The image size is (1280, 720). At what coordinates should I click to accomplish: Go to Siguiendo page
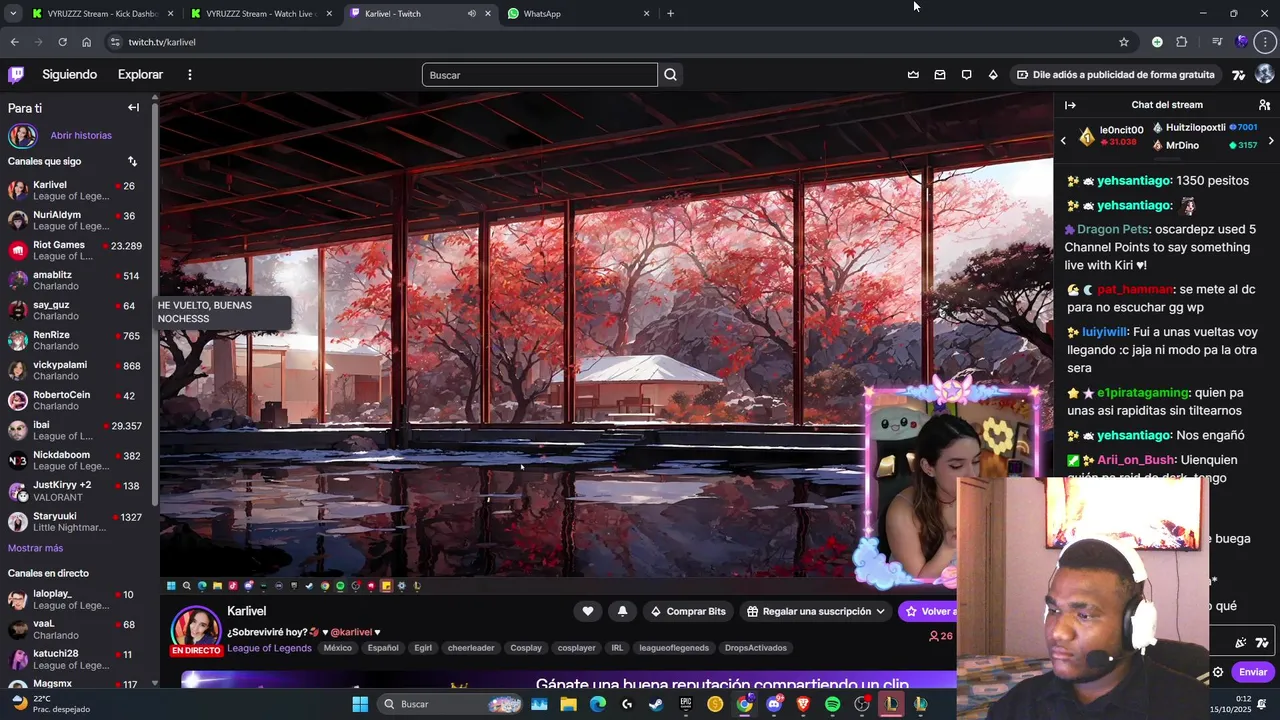pos(69,75)
